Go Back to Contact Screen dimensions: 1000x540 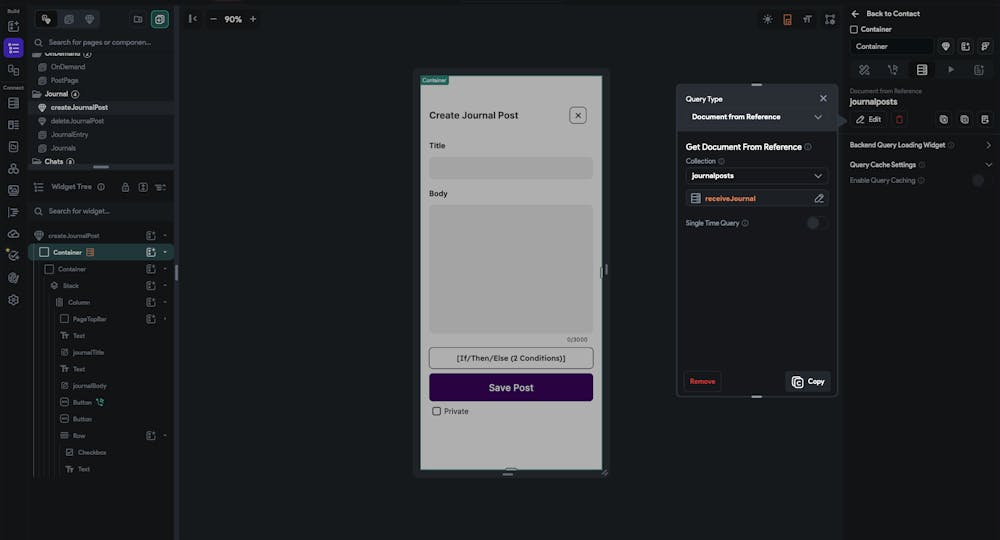(x=886, y=13)
